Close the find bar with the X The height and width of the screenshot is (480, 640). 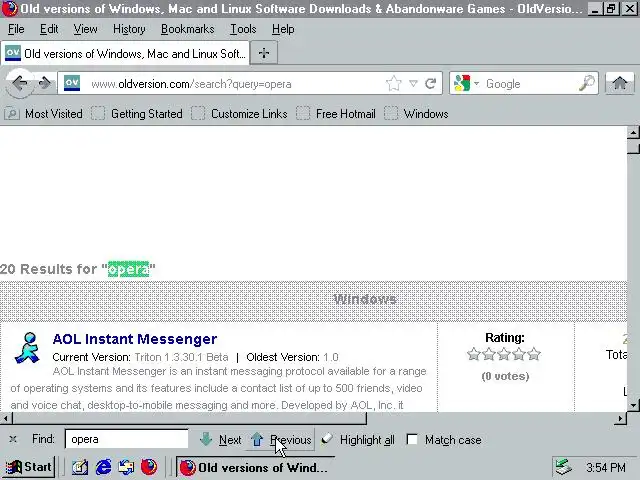pyautogui.click(x=13, y=439)
